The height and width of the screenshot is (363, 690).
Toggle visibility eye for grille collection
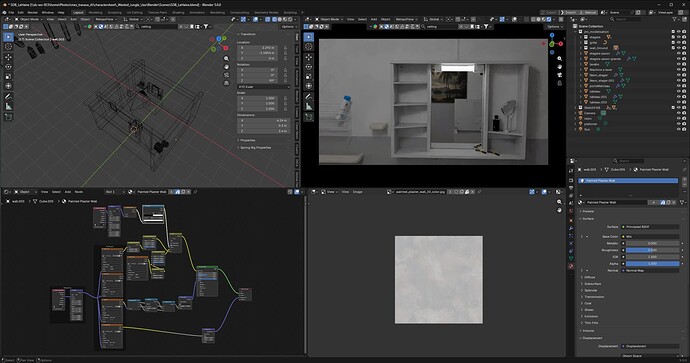679,42
